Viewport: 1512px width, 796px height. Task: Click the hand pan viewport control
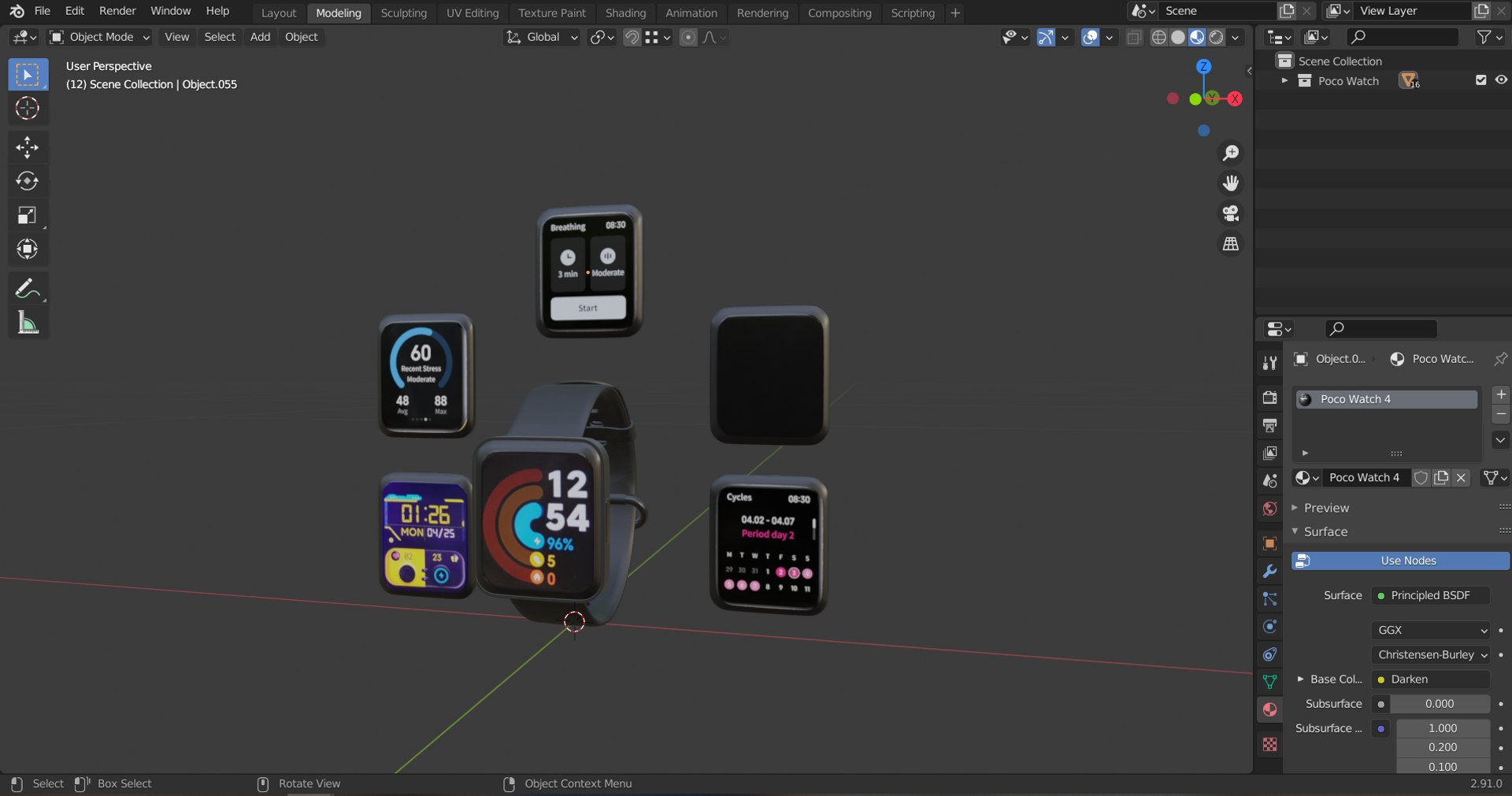click(x=1230, y=183)
